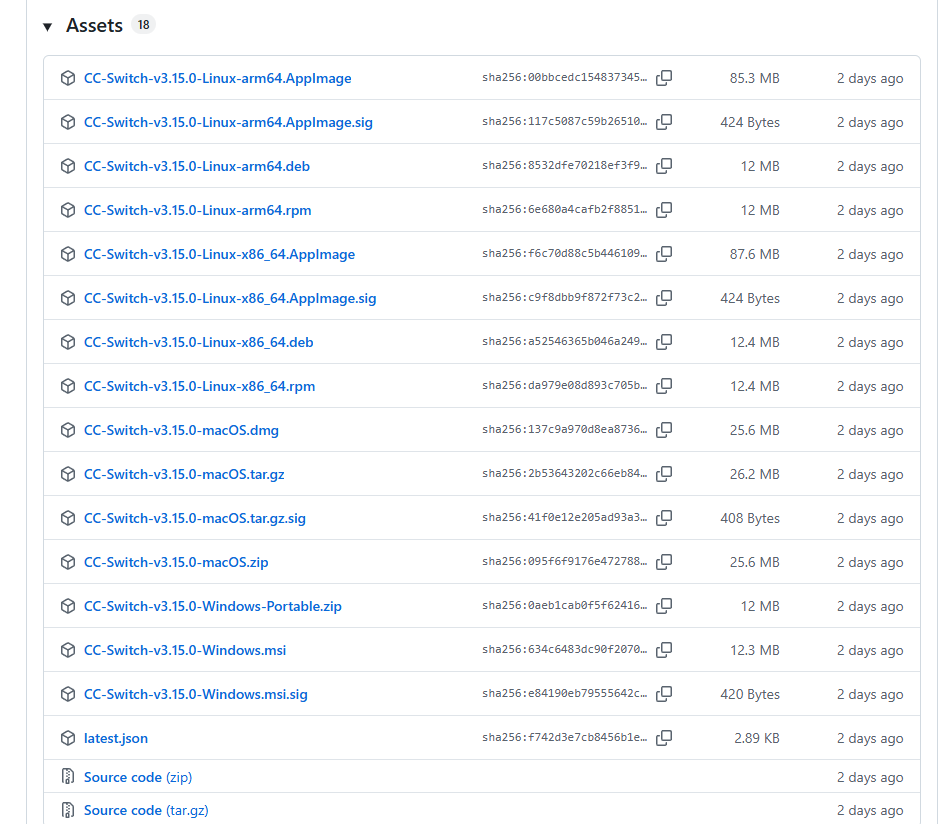Download CC-Switch-v3.15.0-macOS.tar.gz
Screen dimensions: 939x824
[x=184, y=474]
